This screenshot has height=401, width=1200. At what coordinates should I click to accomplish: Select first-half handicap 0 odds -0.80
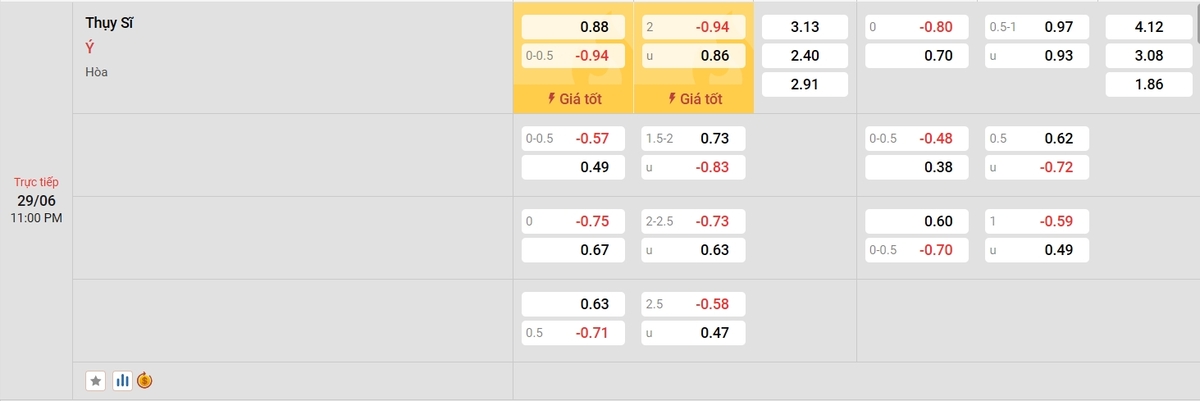click(x=916, y=27)
